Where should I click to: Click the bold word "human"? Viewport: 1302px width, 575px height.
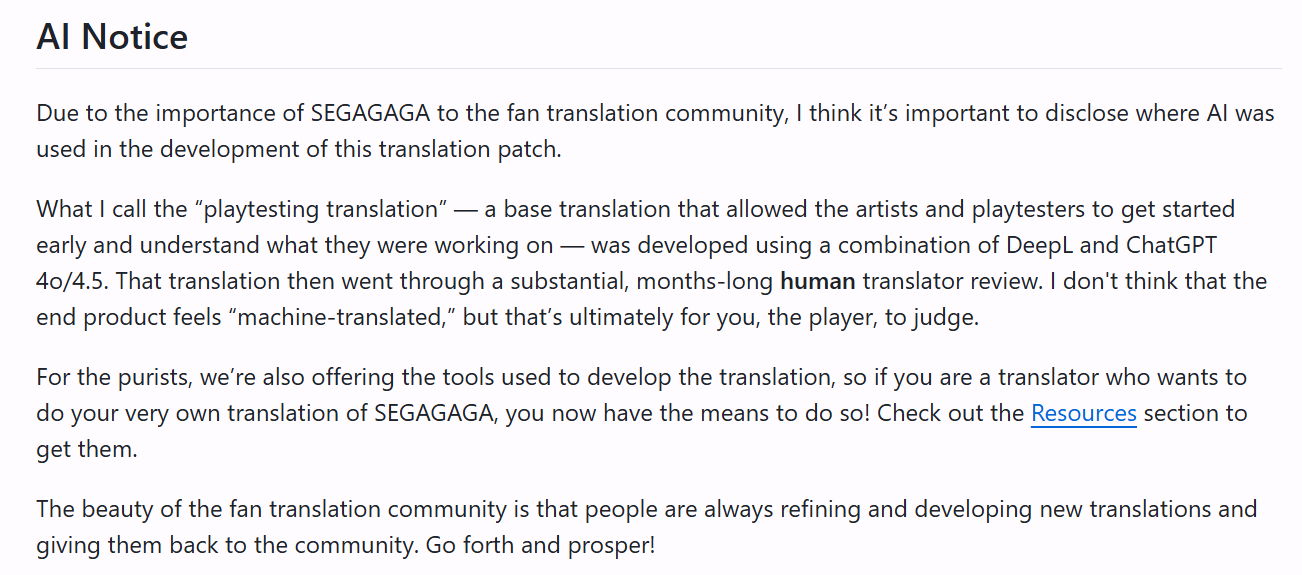817,281
